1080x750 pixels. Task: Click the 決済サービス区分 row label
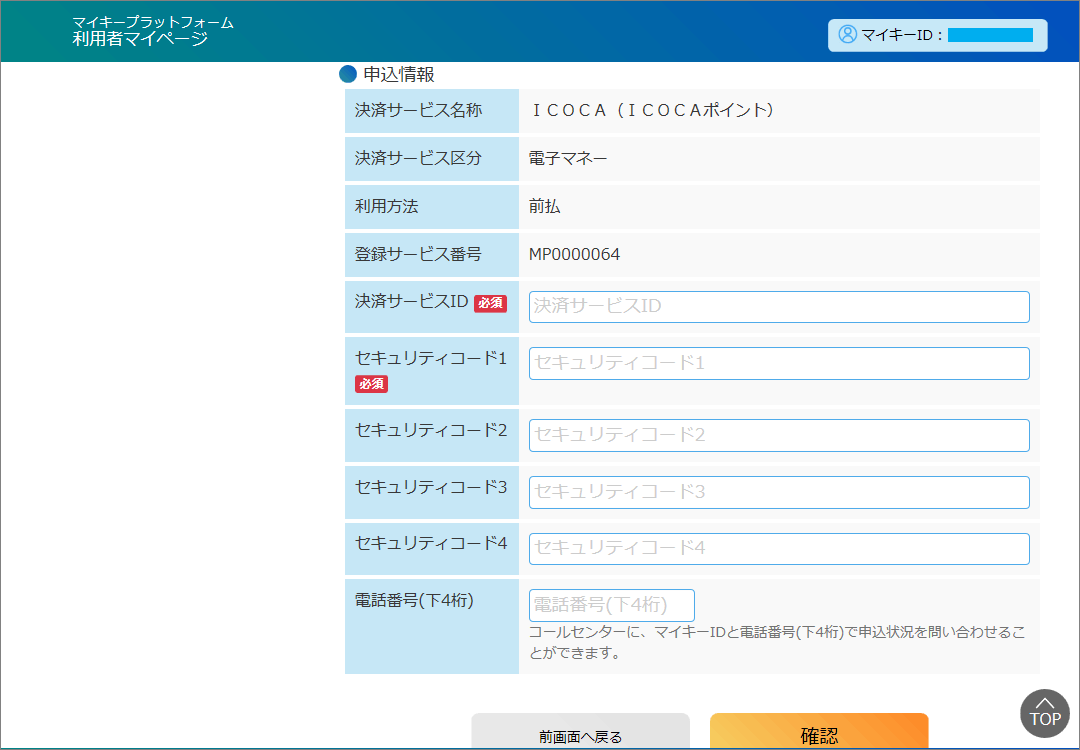click(419, 158)
